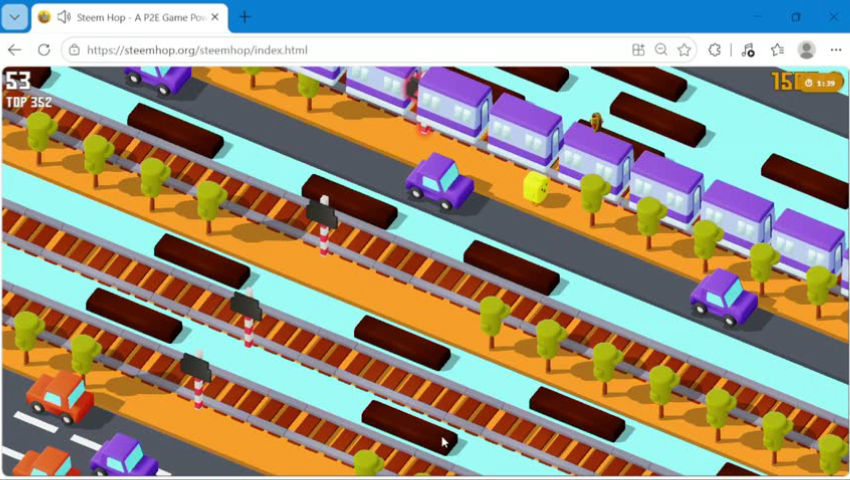Mute the Steem Hop tab audio
The height and width of the screenshot is (480, 850).
(x=64, y=17)
